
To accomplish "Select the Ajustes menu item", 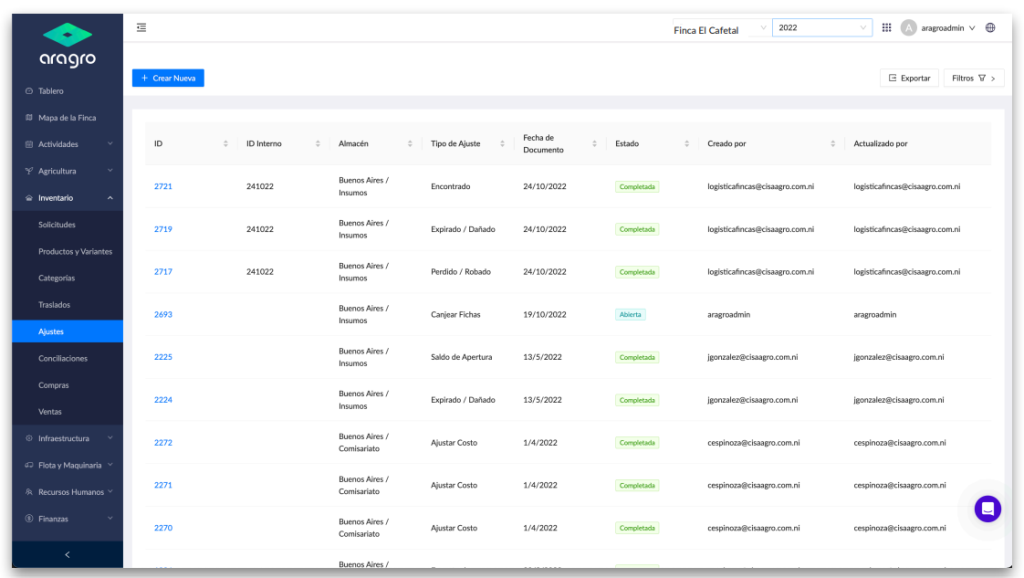I will (67, 331).
